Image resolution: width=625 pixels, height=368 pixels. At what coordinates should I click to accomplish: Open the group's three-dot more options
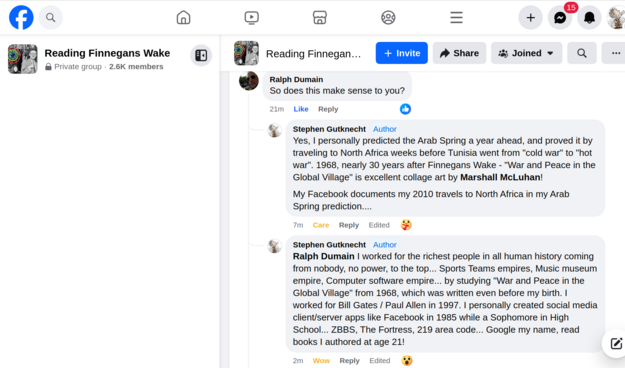[615, 53]
